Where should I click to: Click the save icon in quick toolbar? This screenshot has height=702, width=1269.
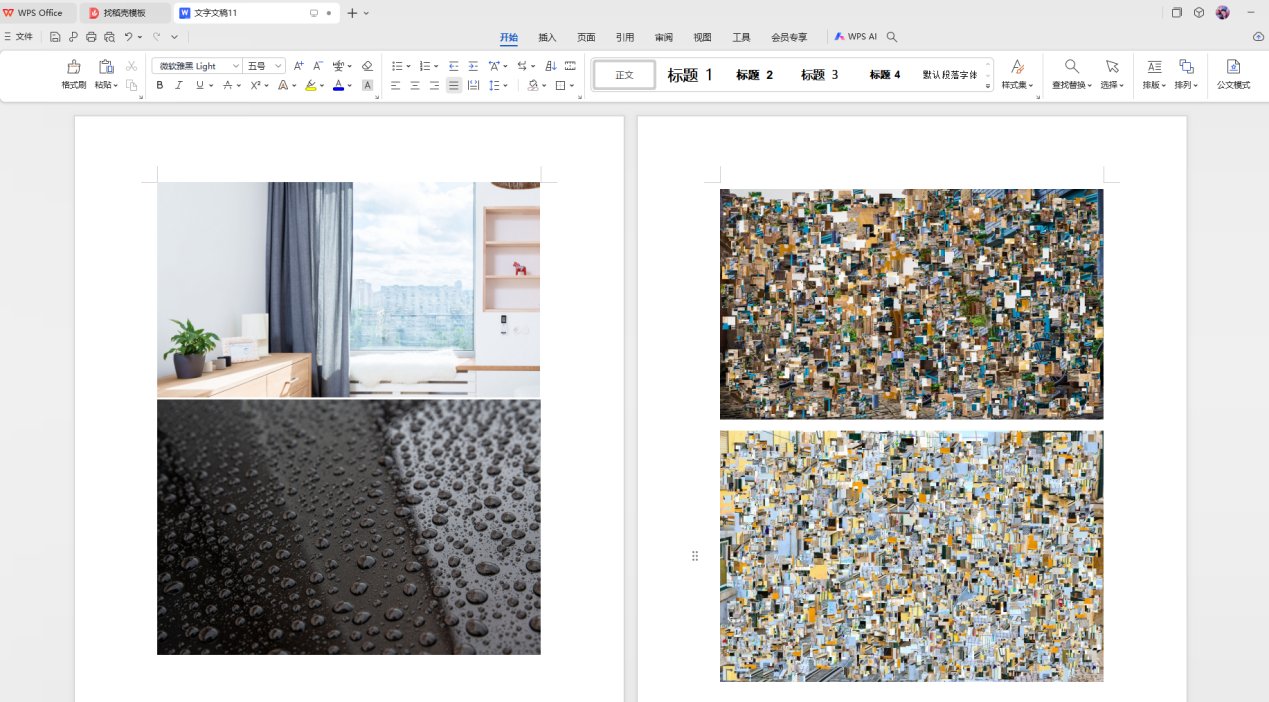(x=55, y=37)
